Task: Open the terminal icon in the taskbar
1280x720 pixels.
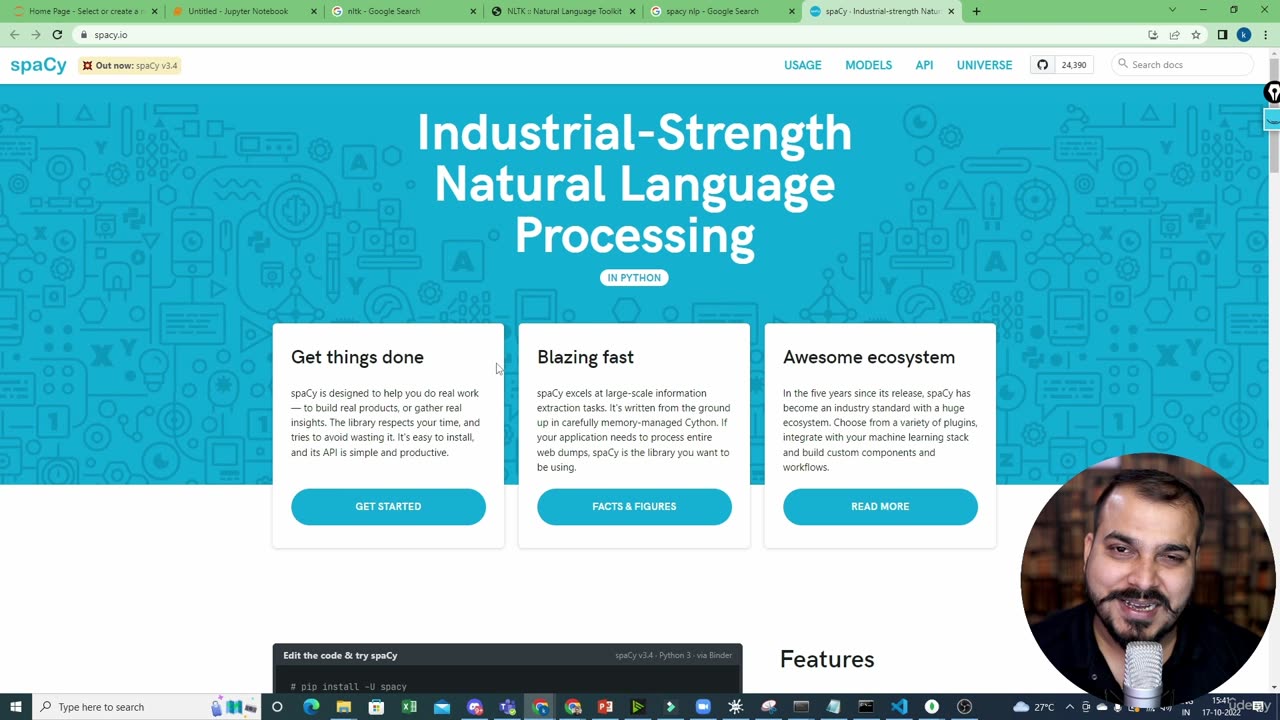Action: [x=866, y=707]
